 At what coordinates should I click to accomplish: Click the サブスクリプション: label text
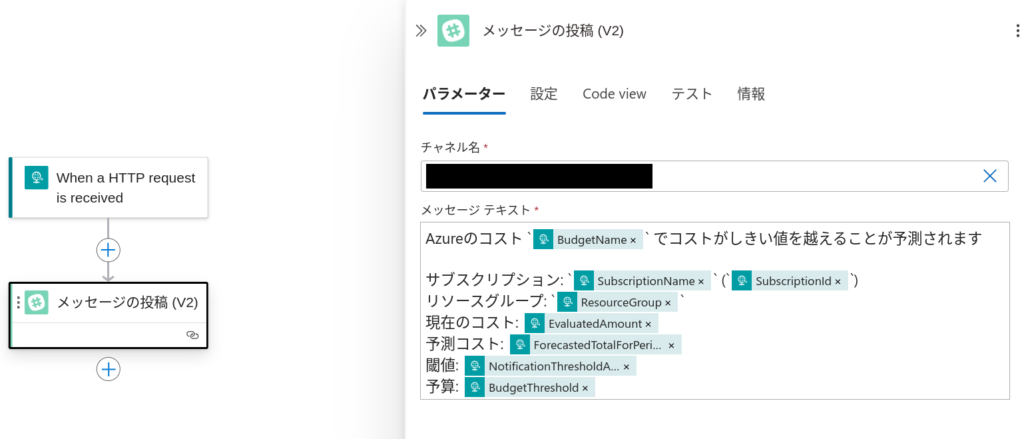tap(495, 281)
